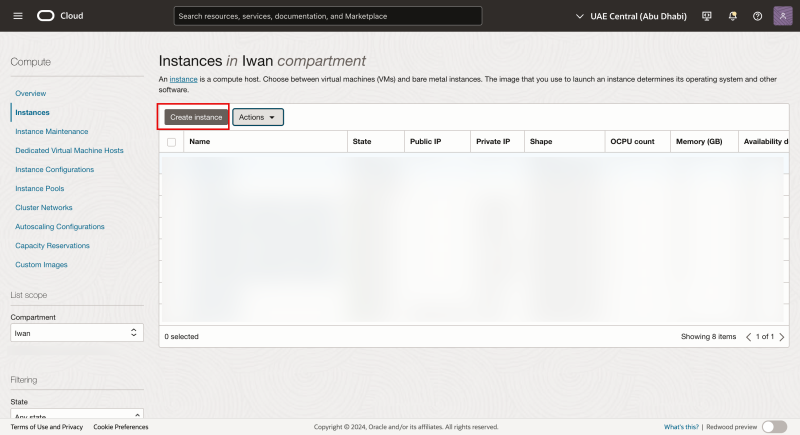800x435 pixels.
Task: Click the search resources input field
Action: [327, 16]
